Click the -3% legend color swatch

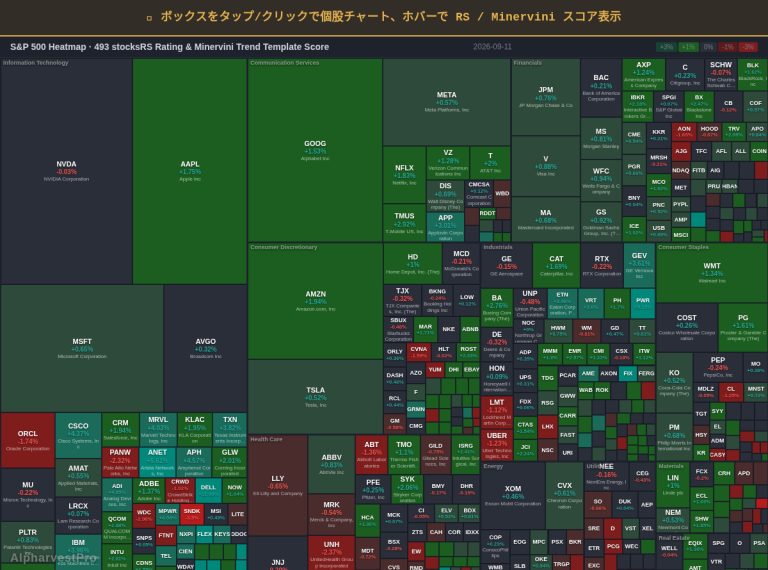point(748,47)
